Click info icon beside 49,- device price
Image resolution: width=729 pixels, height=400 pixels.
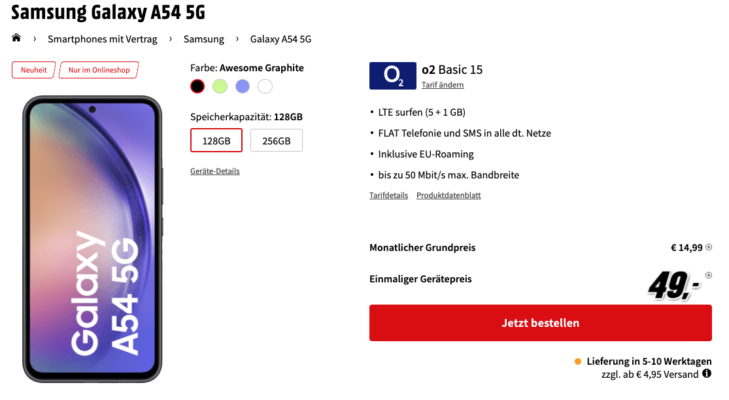(708, 275)
